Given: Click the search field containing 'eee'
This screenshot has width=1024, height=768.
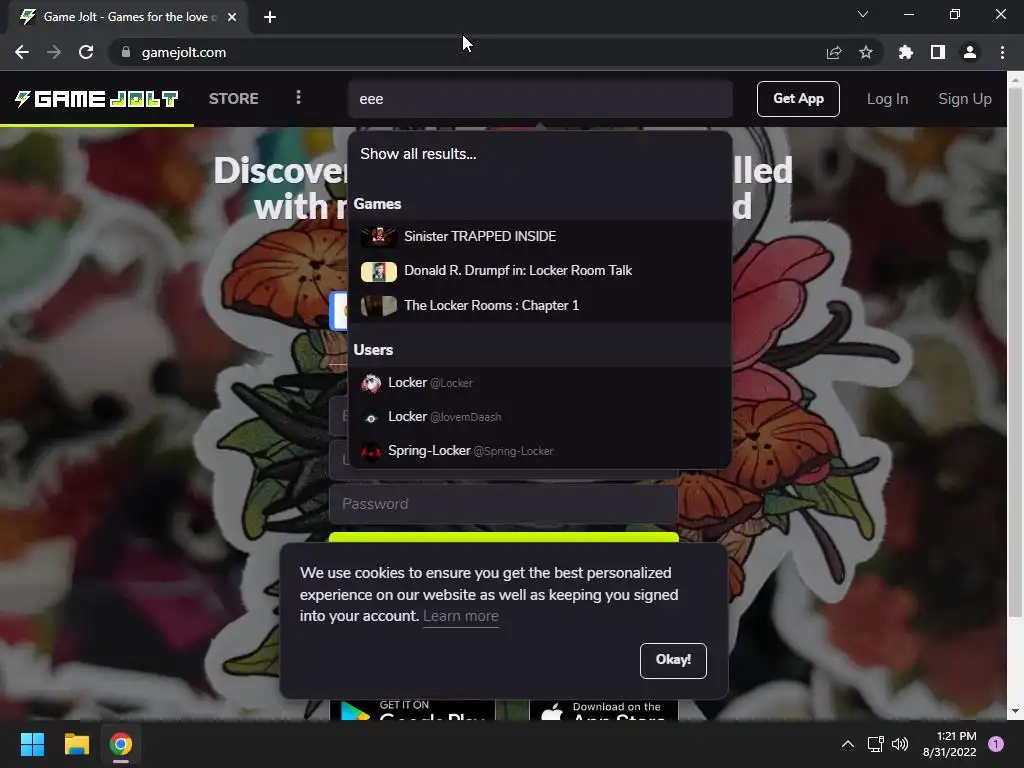Looking at the screenshot, I should tap(540, 99).
